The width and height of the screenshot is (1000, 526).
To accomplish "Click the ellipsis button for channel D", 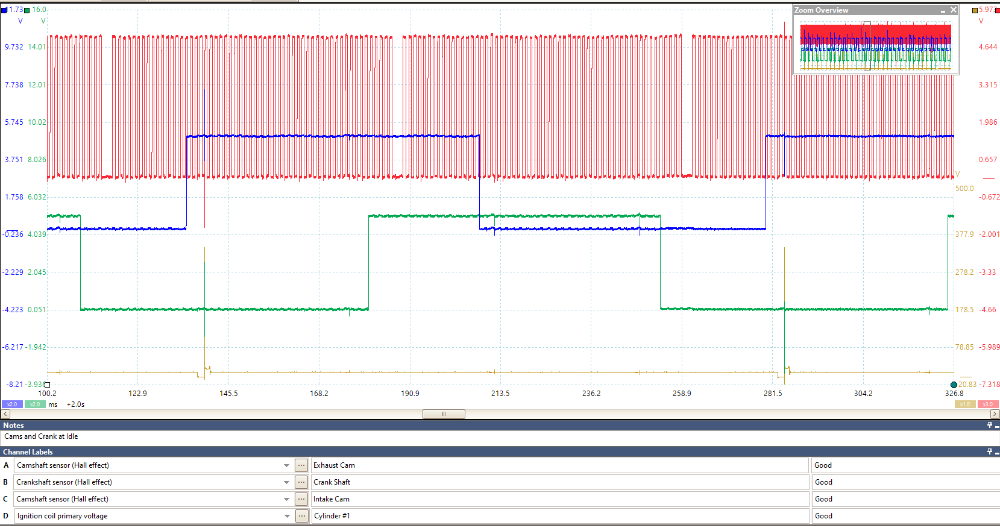I will pos(301,516).
